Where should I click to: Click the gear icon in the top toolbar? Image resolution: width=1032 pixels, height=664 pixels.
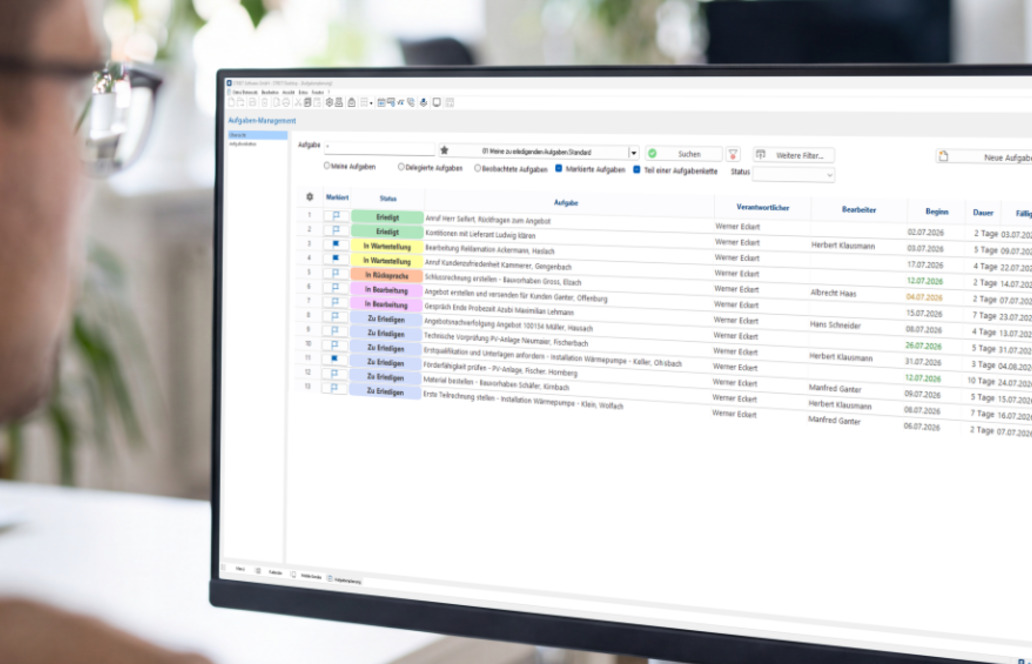pyautogui.click(x=330, y=103)
